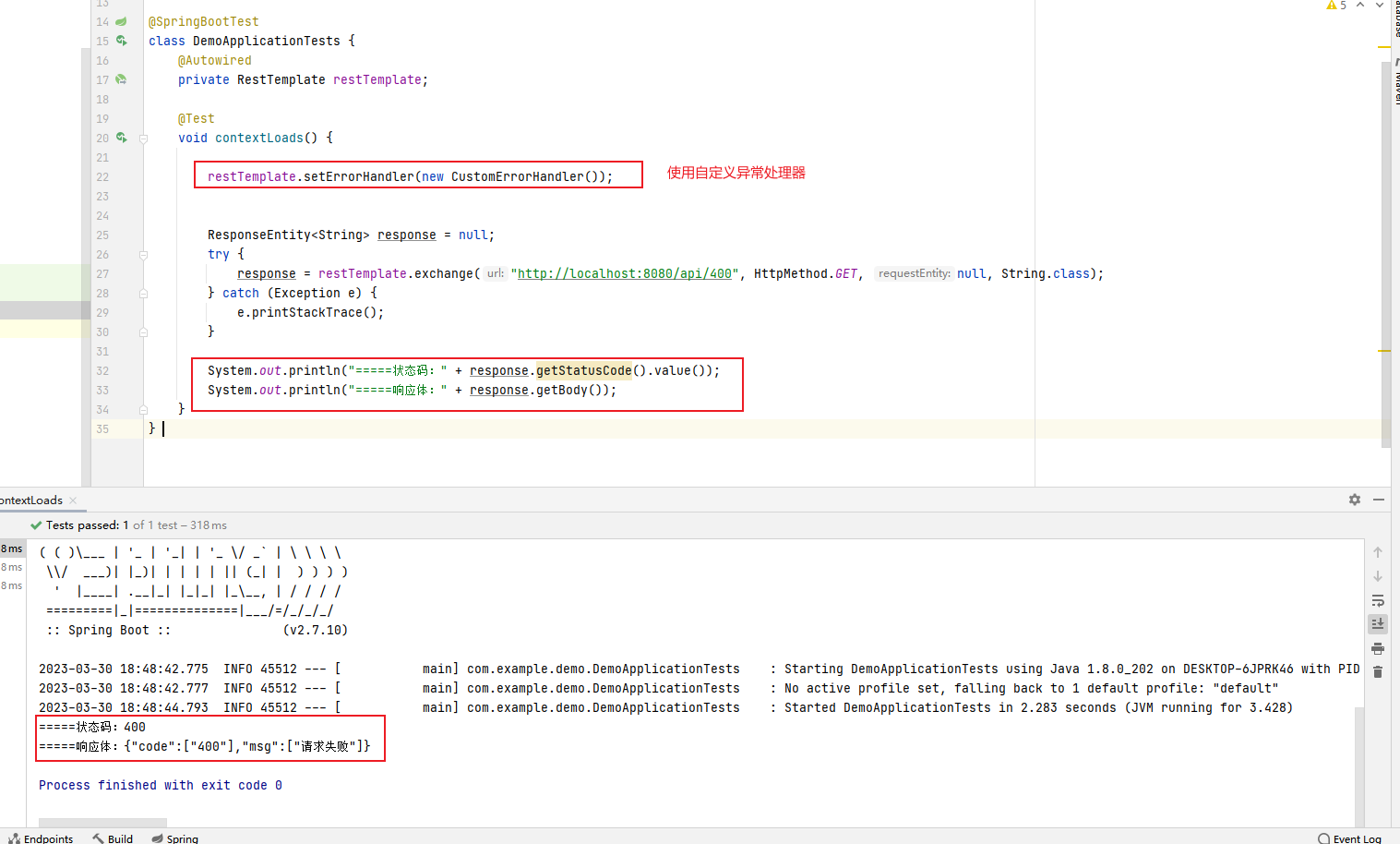This screenshot has width=1400, height=844.
Task: Open the Build tool window
Action: click(113, 838)
